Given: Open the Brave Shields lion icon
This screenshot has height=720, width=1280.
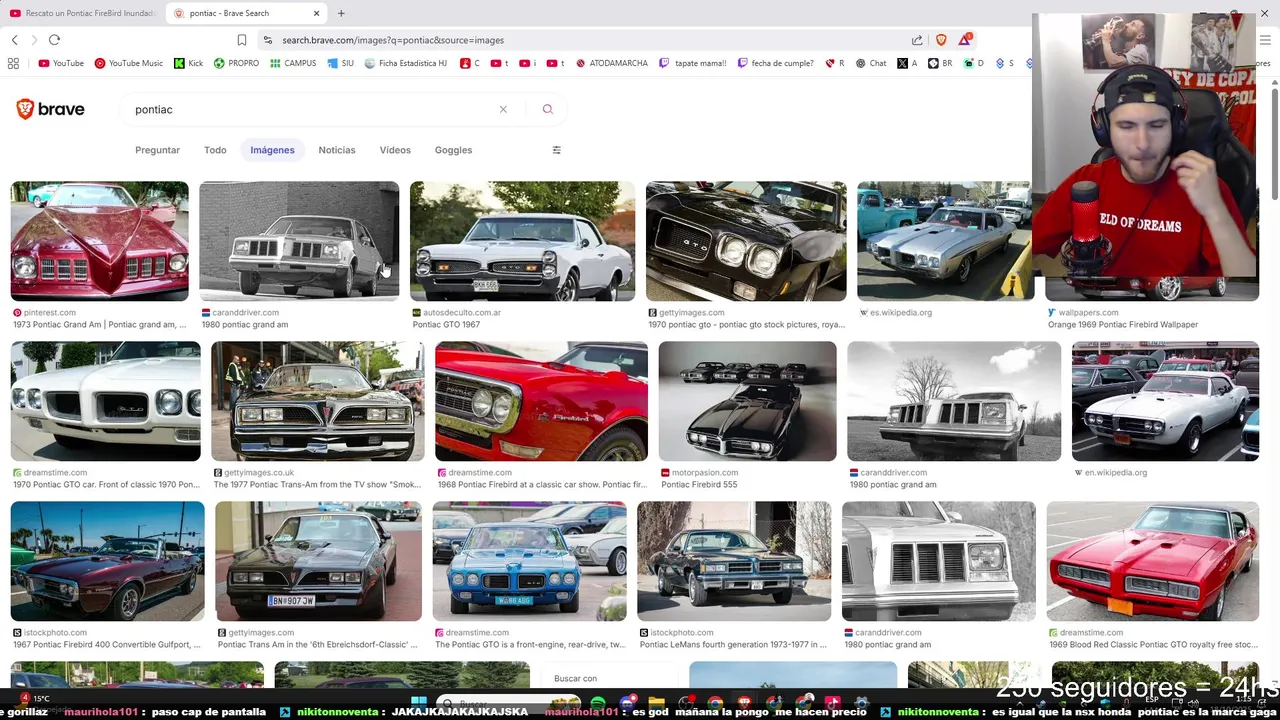Looking at the screenshot, I should coord(941,40).
